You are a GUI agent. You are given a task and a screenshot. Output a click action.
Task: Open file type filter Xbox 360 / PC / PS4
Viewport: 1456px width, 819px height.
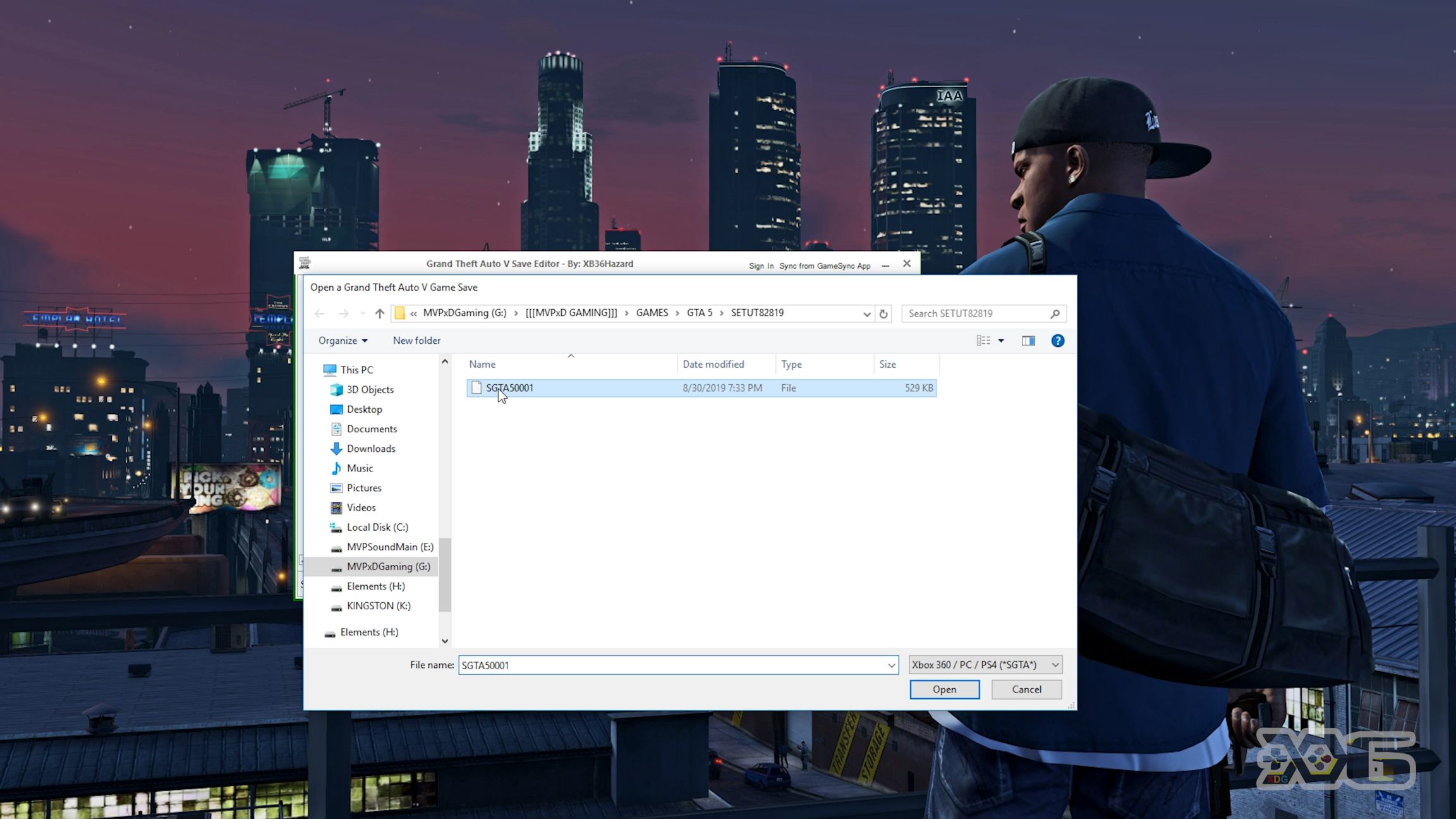coord(985,665)
